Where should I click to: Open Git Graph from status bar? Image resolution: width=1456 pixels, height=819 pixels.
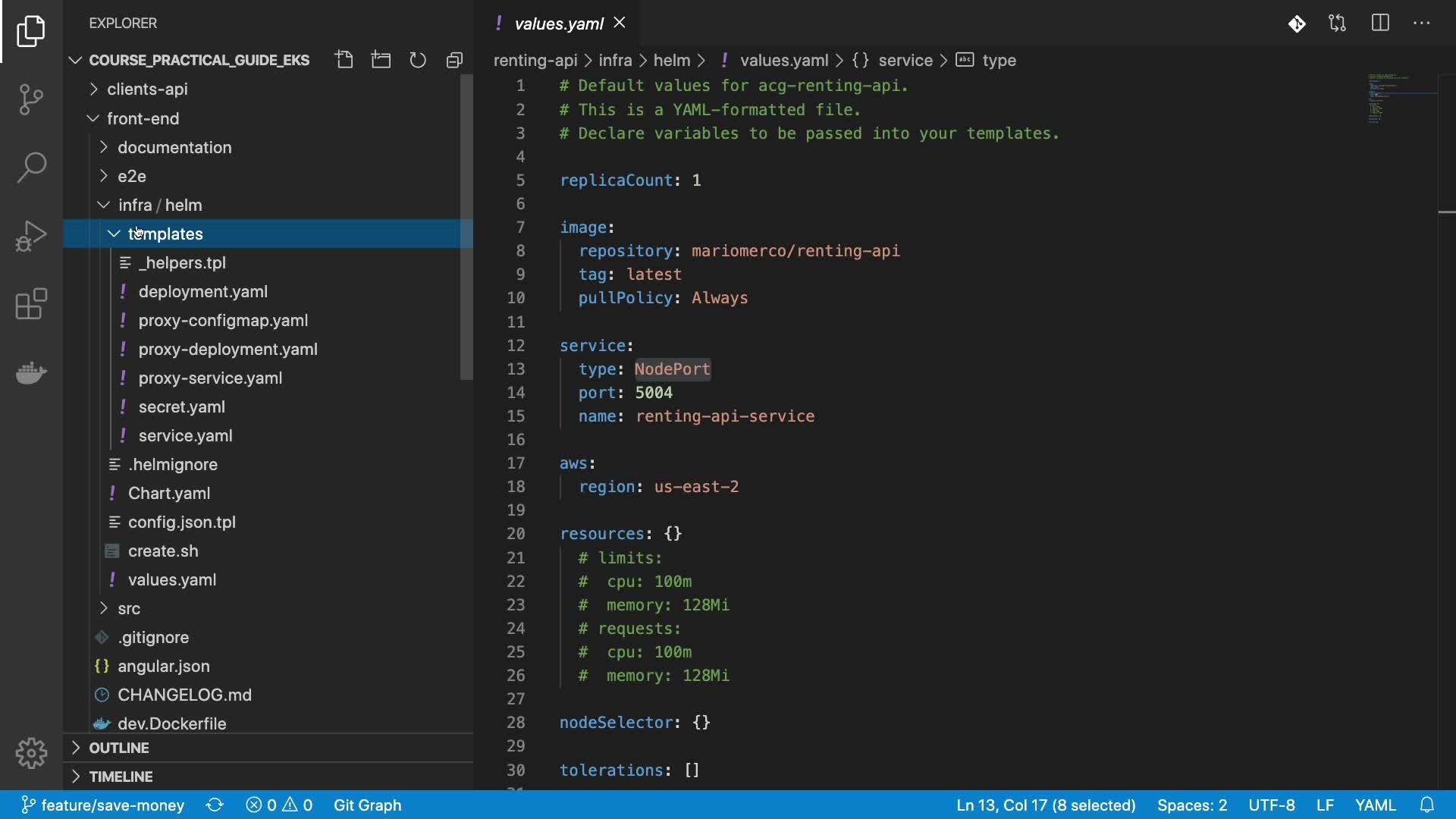(x=367, y=805)
